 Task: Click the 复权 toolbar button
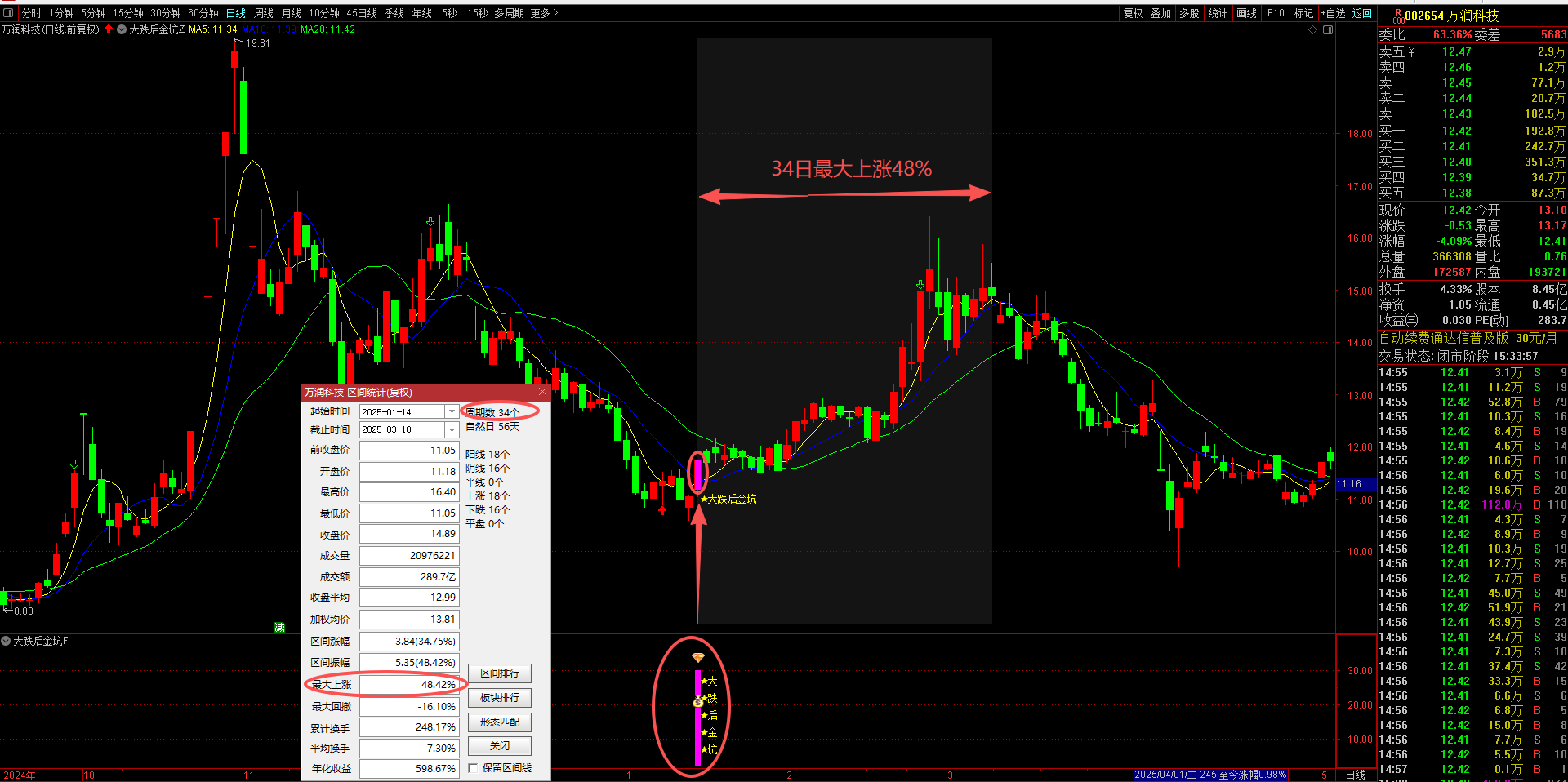click(x=1133, y=13)
